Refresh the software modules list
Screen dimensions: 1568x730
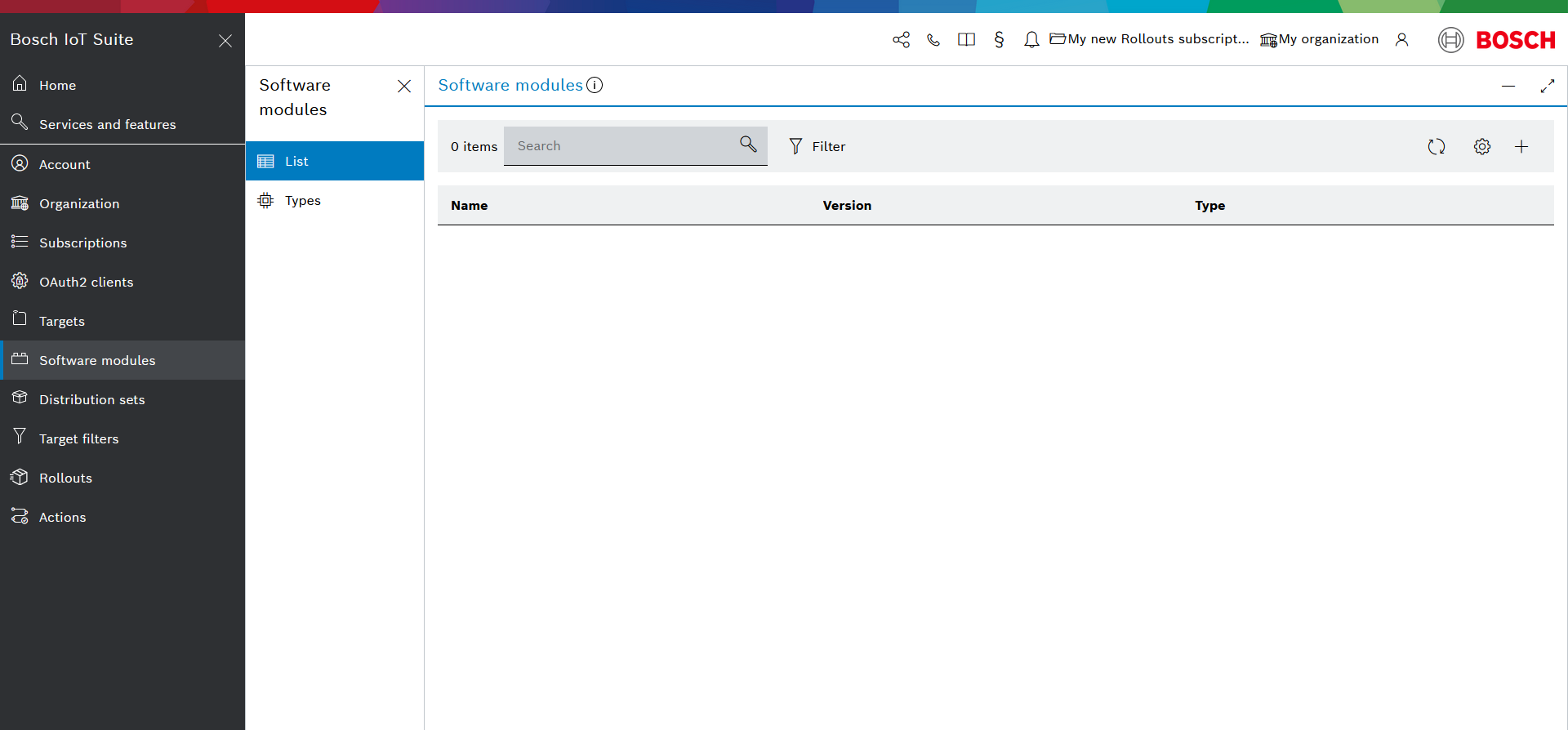1436,147
